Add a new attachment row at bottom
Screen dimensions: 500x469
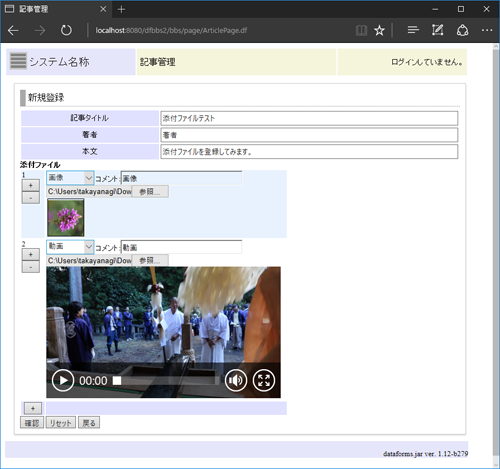pyautogui.click(x=33, y=408)
